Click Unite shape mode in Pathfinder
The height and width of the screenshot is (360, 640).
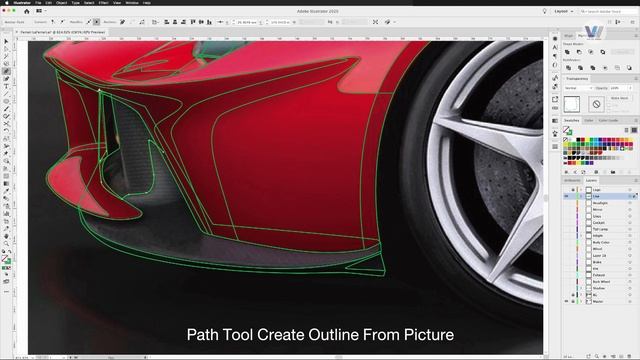click(x=567, y=52)
